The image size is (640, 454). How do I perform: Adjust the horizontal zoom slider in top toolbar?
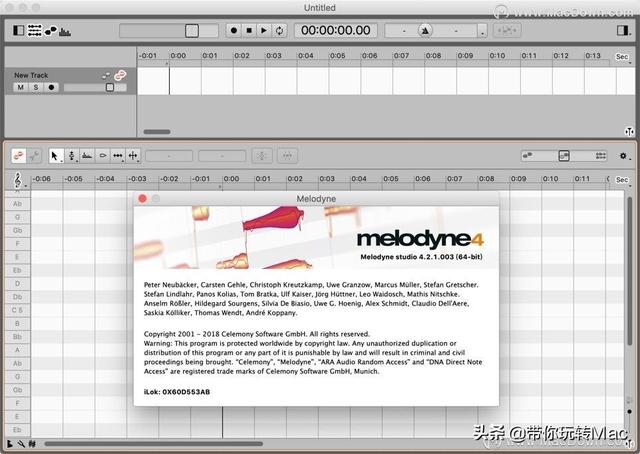[x=169, y=31]
